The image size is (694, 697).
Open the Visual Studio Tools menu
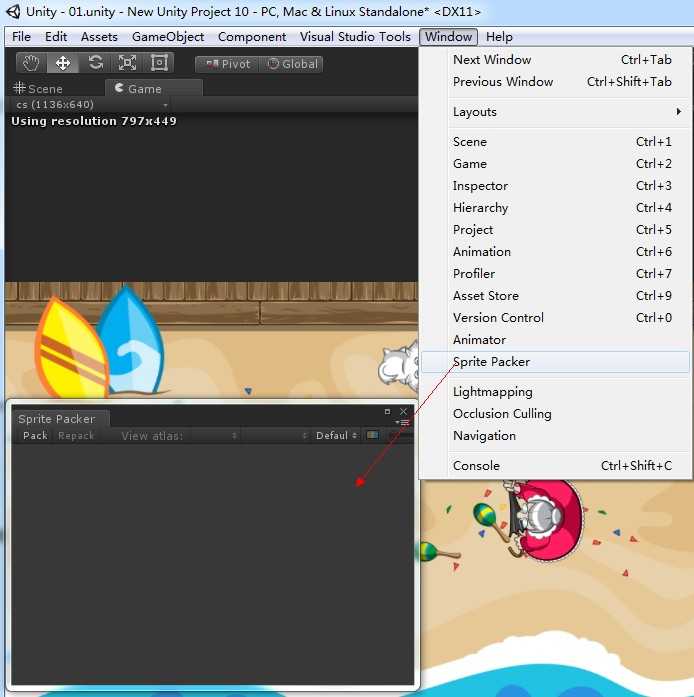355,36
